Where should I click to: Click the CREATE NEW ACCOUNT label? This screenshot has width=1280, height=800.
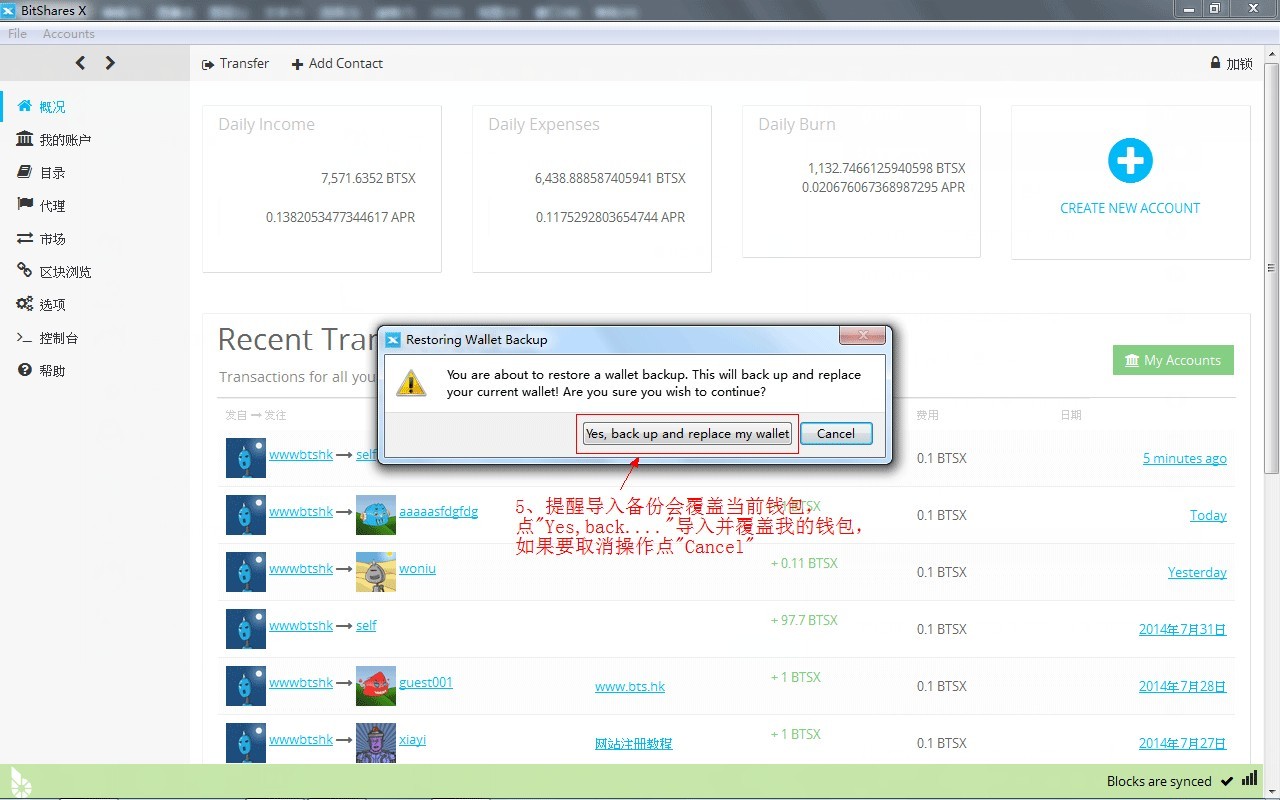click(1130, 208)
